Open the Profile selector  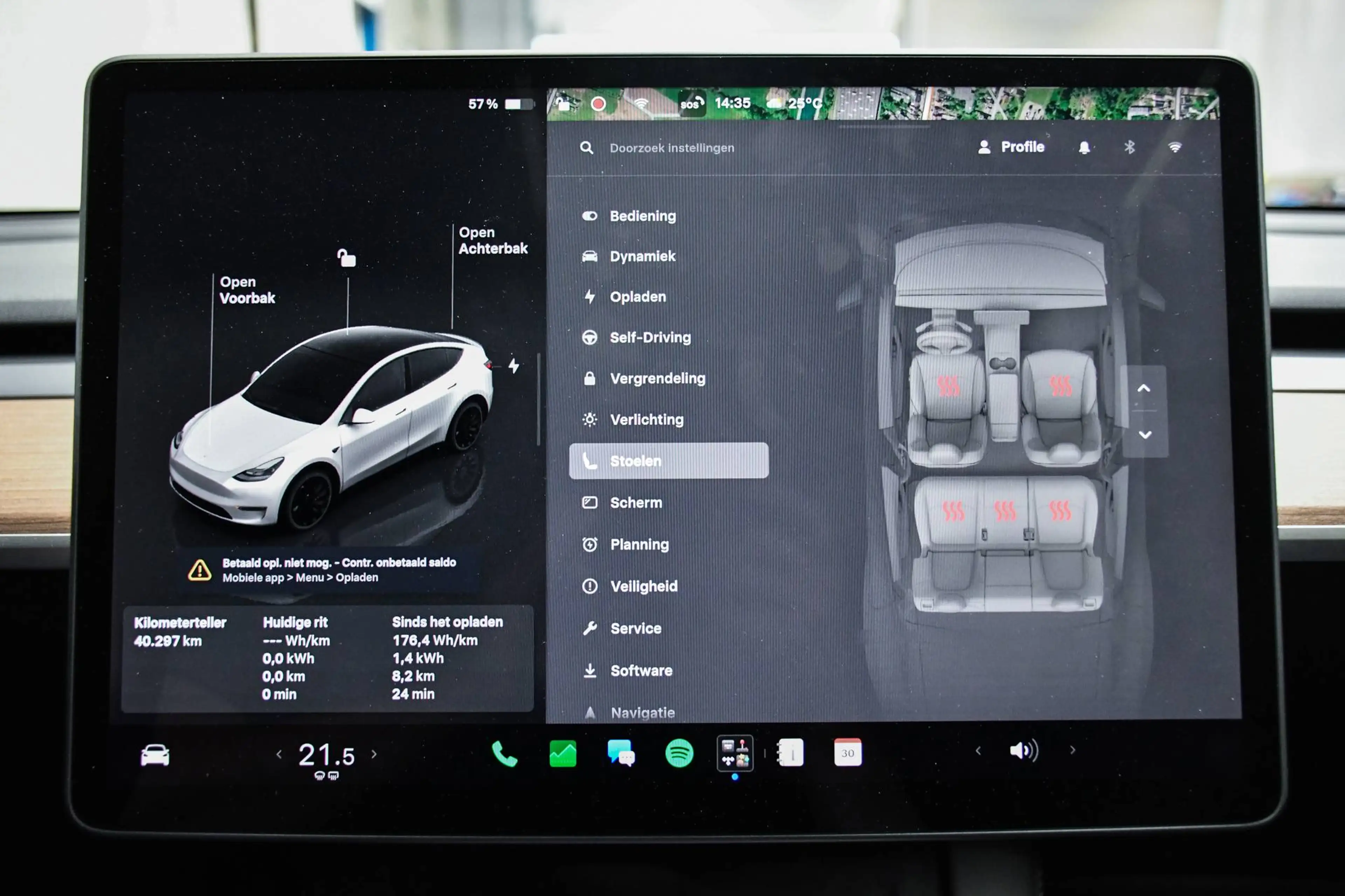point(1011,147)
